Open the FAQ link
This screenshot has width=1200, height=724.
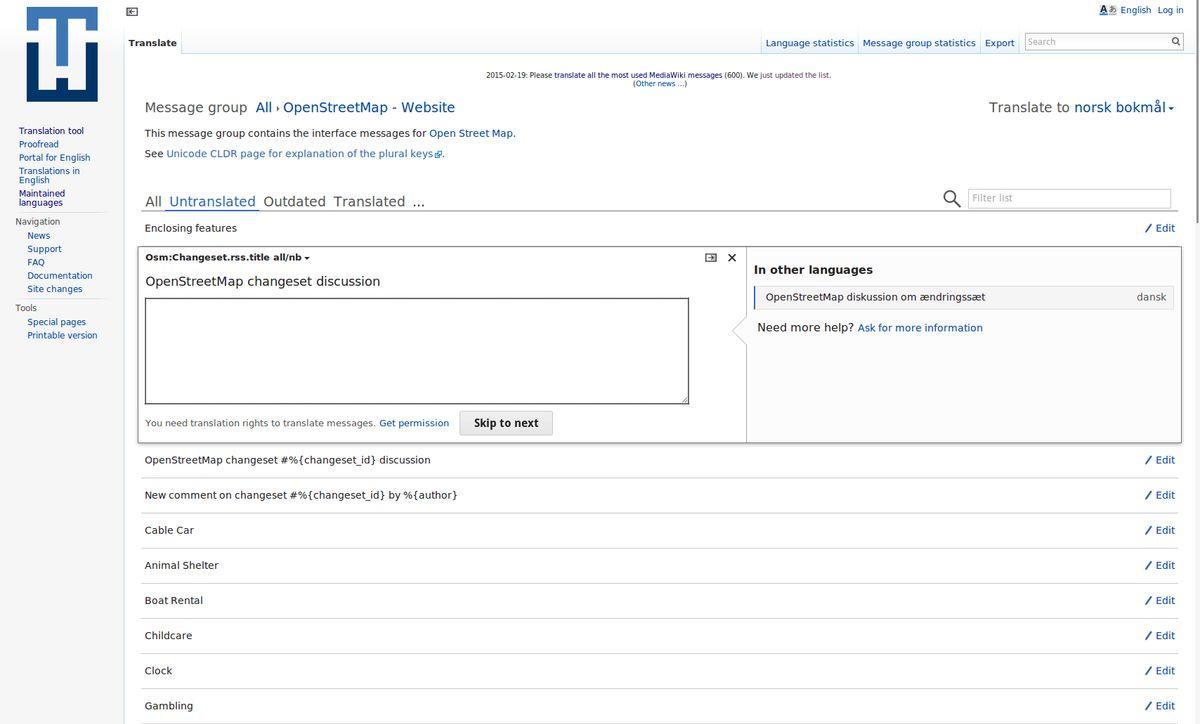36,262
